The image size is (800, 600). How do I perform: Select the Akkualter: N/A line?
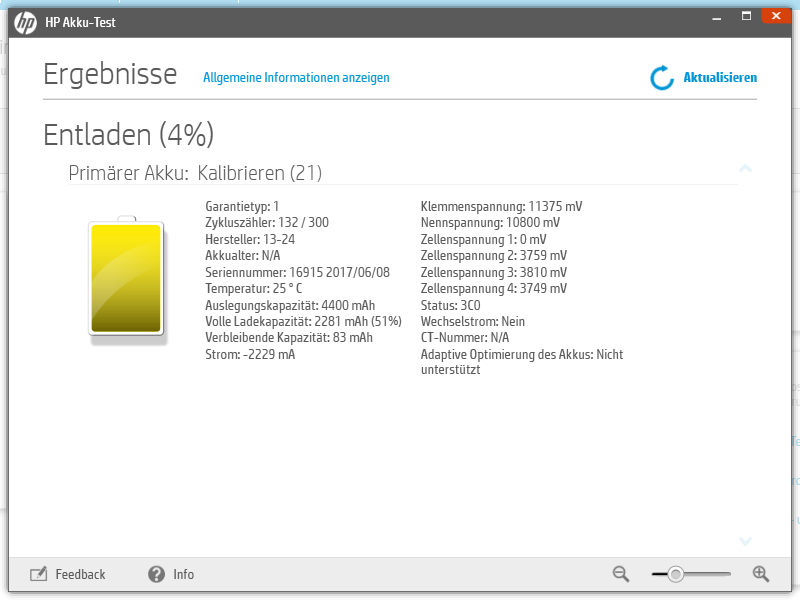point(243,255)
